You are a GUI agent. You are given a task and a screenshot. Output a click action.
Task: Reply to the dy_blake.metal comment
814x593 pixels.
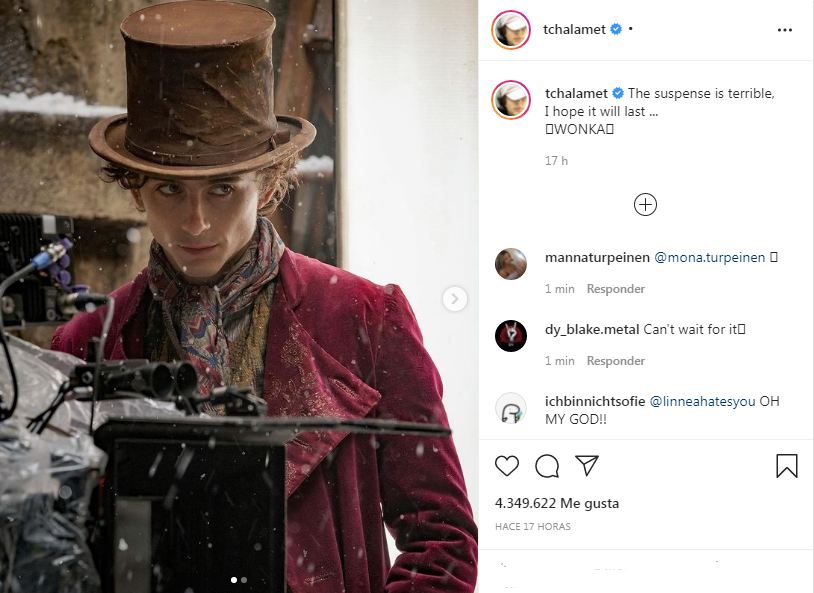[616, 361]
